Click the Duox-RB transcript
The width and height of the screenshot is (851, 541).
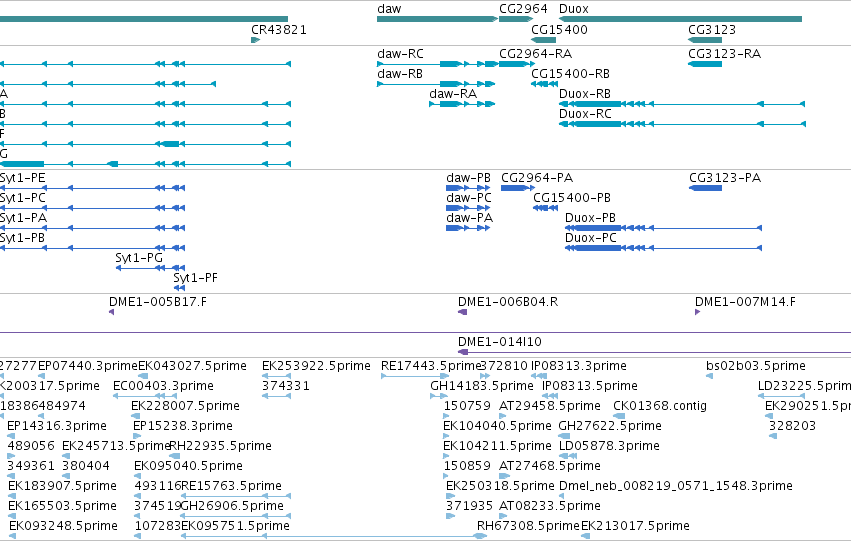tap(682, 104)
